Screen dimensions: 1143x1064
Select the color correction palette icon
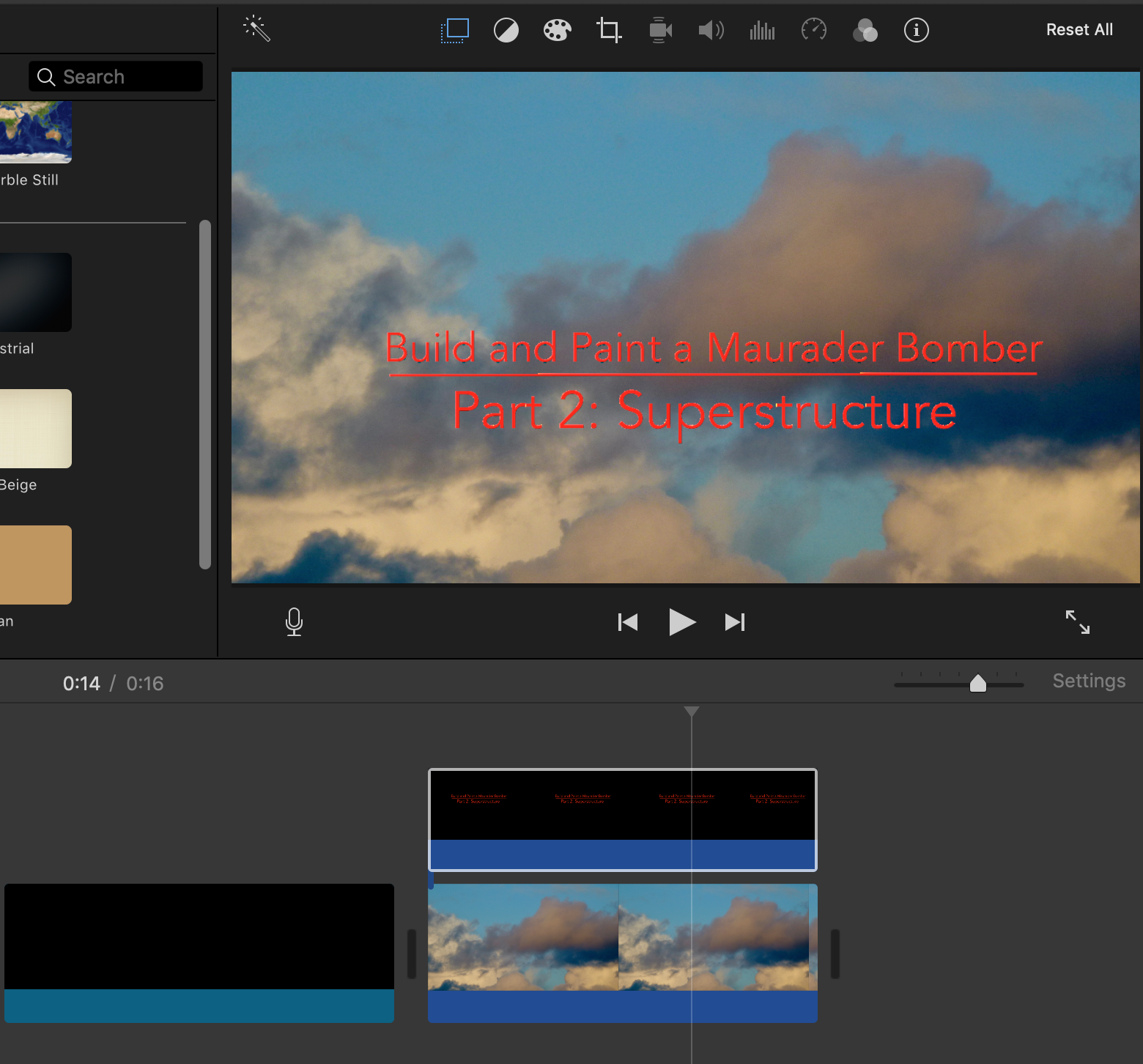point(557,30)
